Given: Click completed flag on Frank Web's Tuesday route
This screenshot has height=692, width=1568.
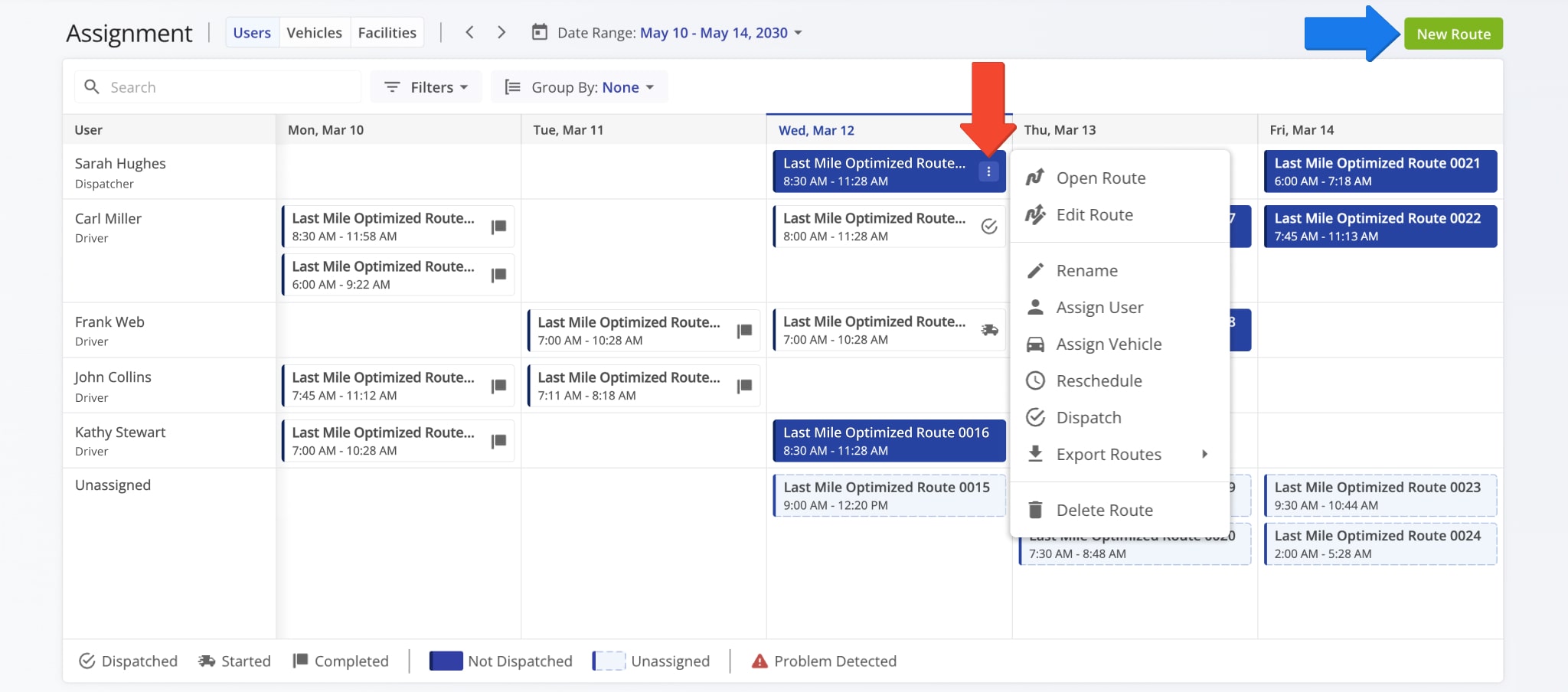Looking at the screenshot, I should 745,331.
